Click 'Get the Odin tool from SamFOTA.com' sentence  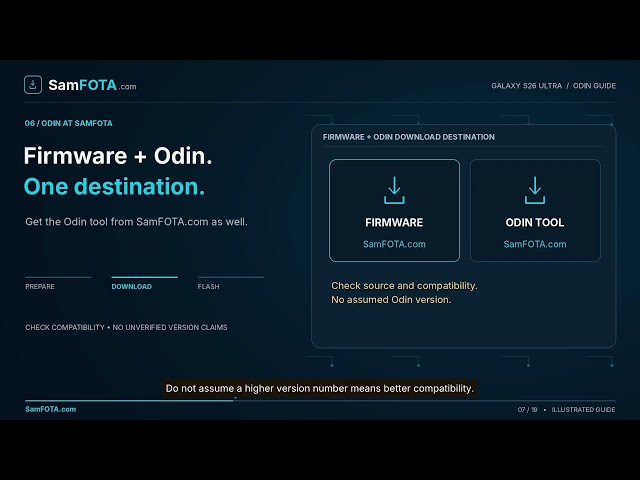[136, 222]
